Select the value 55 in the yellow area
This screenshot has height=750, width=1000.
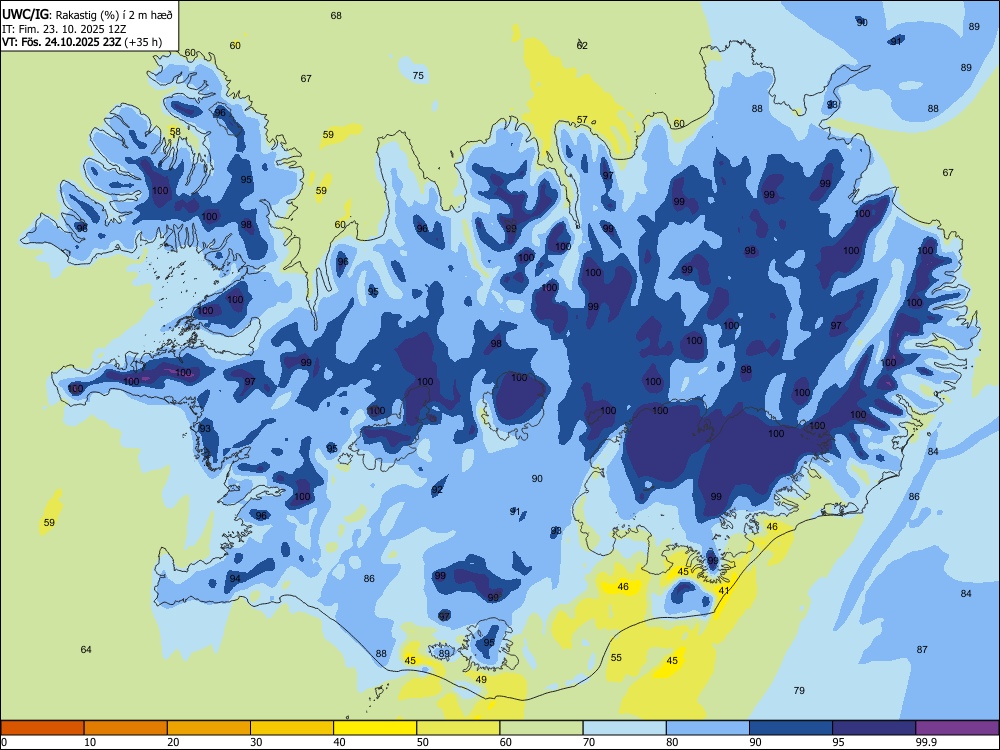click(616, 658)
